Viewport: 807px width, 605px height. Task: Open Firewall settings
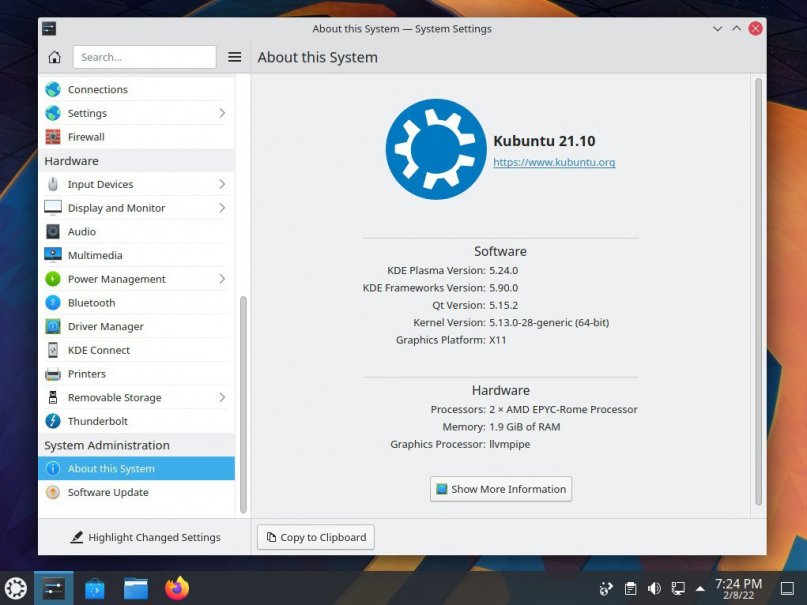86,137
